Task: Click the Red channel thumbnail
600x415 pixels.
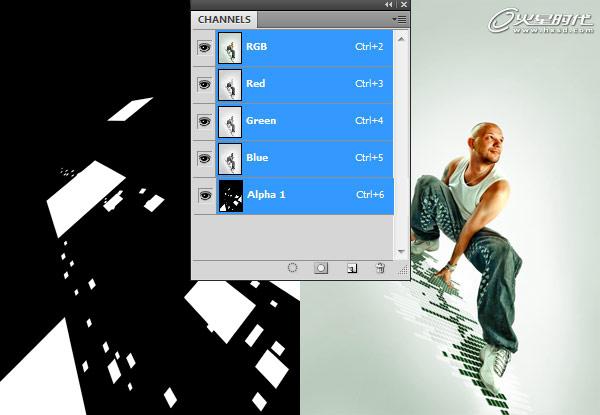Action: click(x=230, y=85)
